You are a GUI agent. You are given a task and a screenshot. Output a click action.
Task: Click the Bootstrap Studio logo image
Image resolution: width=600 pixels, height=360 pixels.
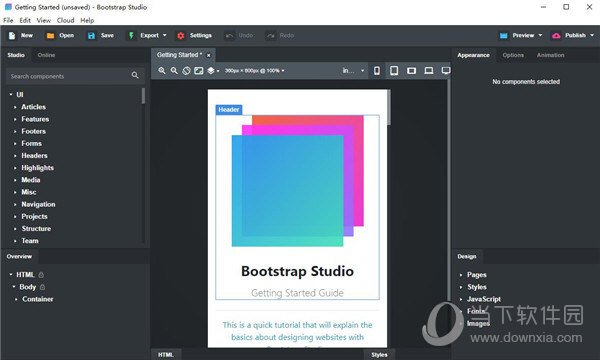pos(298,181)
